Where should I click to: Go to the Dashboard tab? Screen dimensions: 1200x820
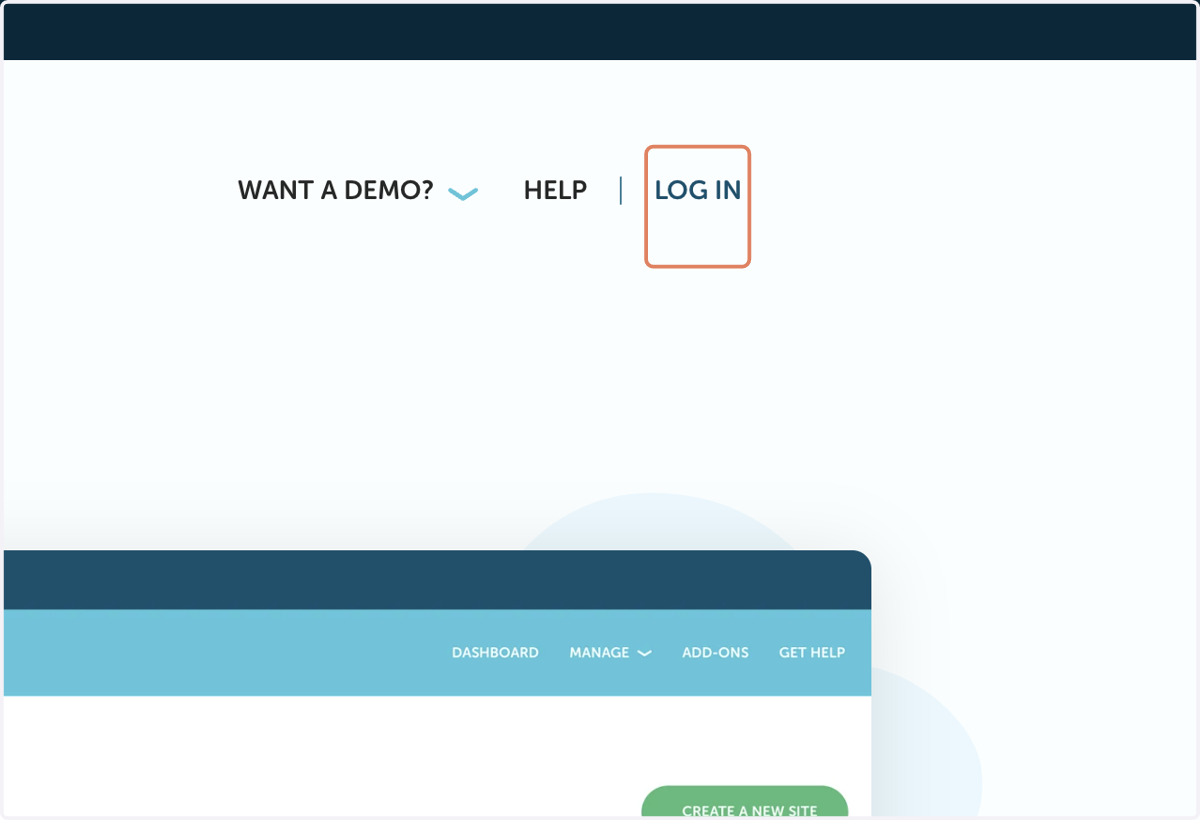click(x=495, y=653)
